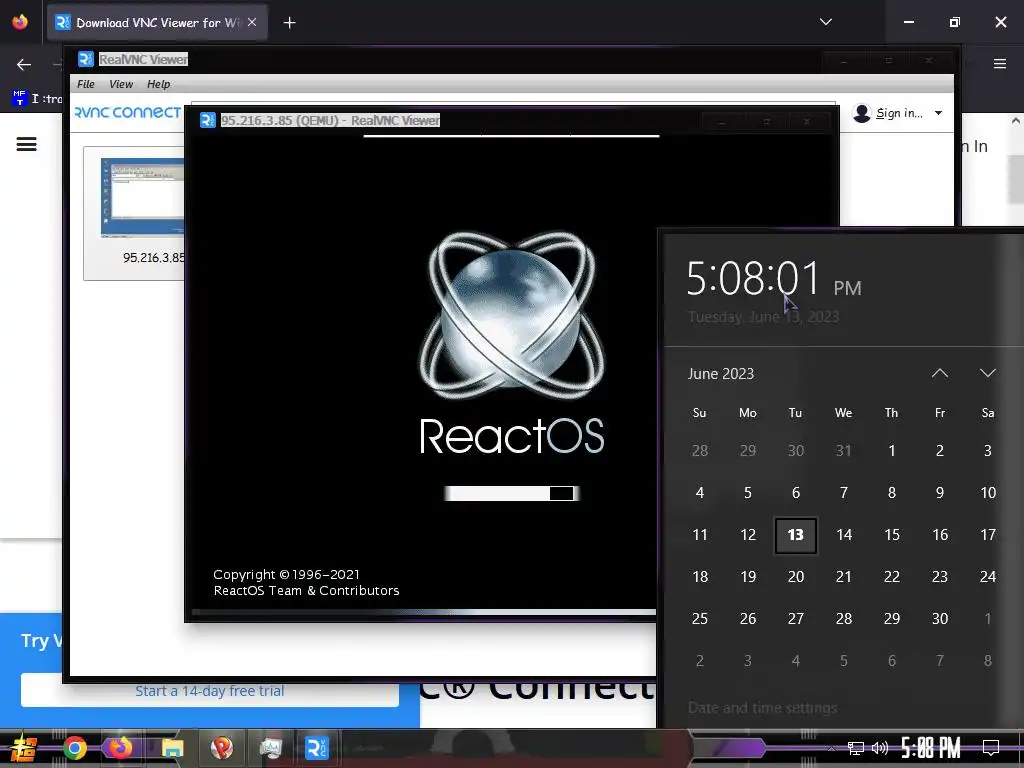Screen dimensions: 1024x768
Task: Close the Download VNC Viewer browser tab
Action: (x=252, y=22)
